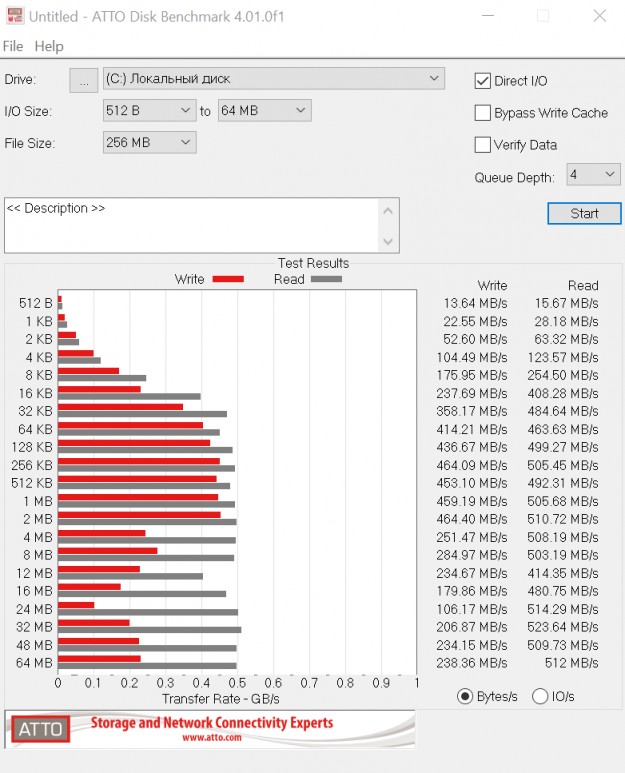Enable Bypass Write Cache option
Screen dimensions: 625x773
(x=483, y=113)
